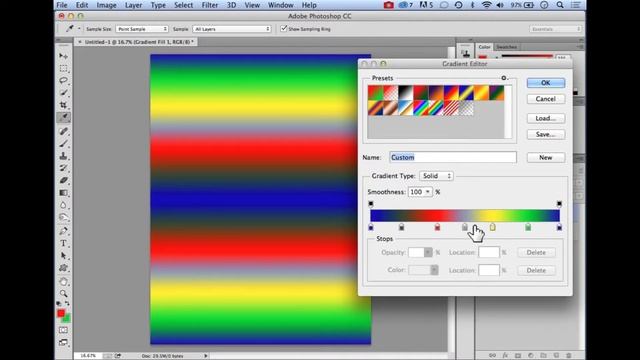Open the Presets gear menu
Viewport: 640px width, 360px height.
[504, 78]
